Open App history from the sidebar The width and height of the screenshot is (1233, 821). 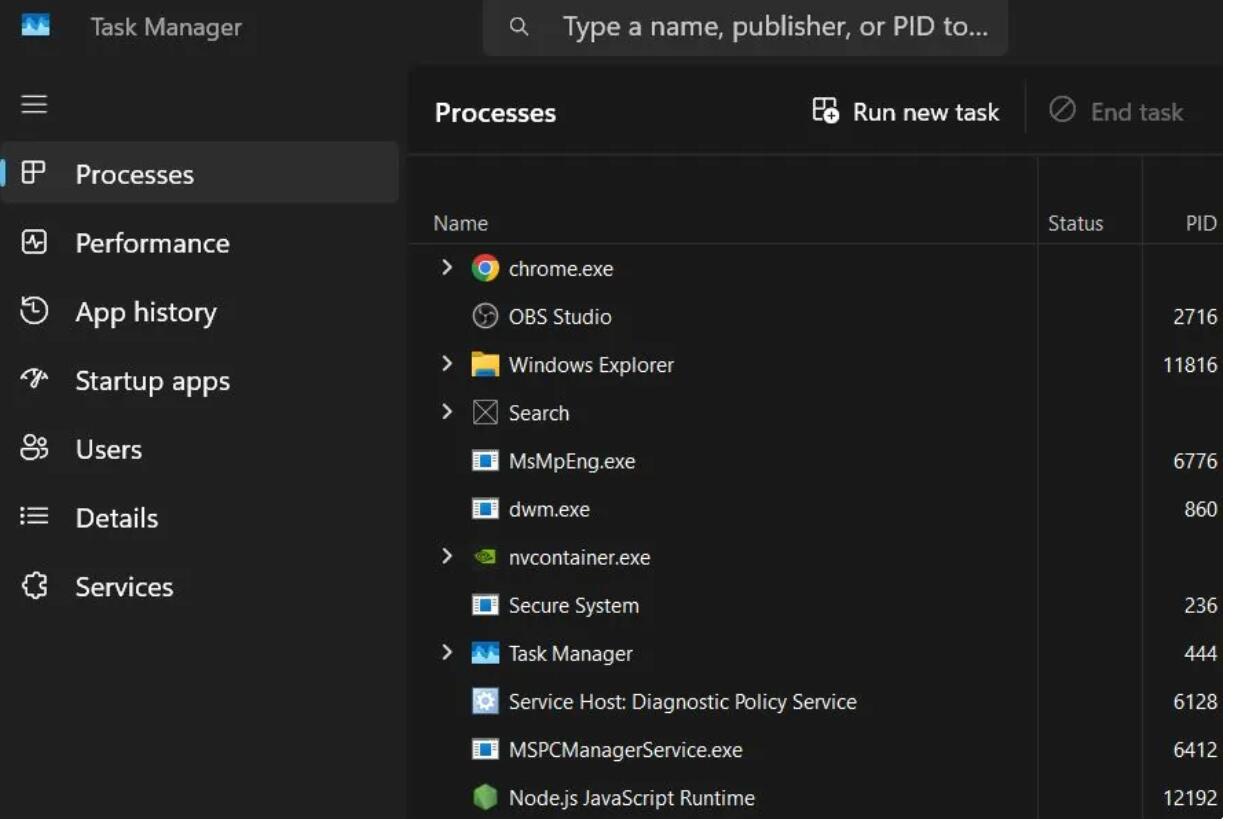pos(144,312)
